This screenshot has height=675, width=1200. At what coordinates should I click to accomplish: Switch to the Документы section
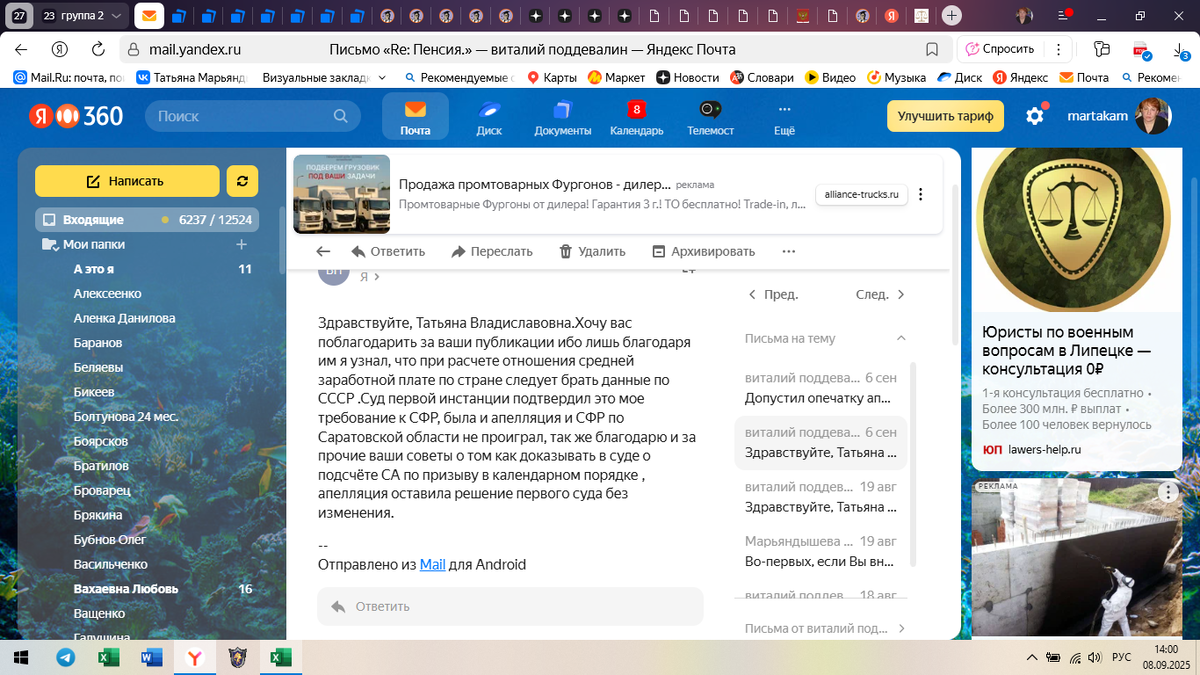[562, 117]
